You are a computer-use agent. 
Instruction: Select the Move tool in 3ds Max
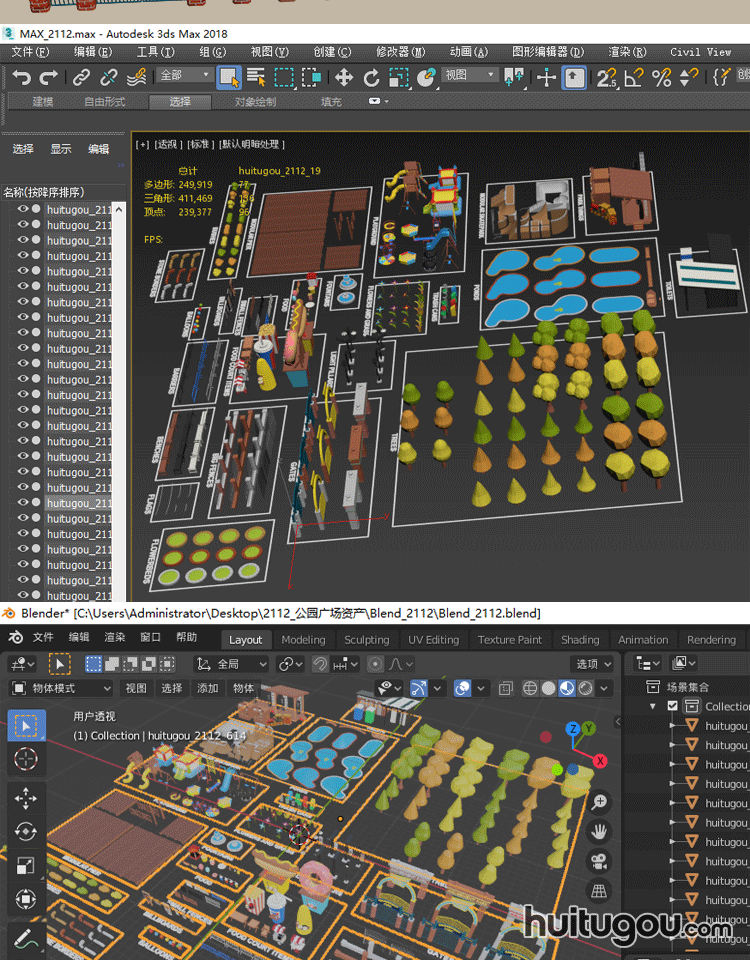[344, 77]
